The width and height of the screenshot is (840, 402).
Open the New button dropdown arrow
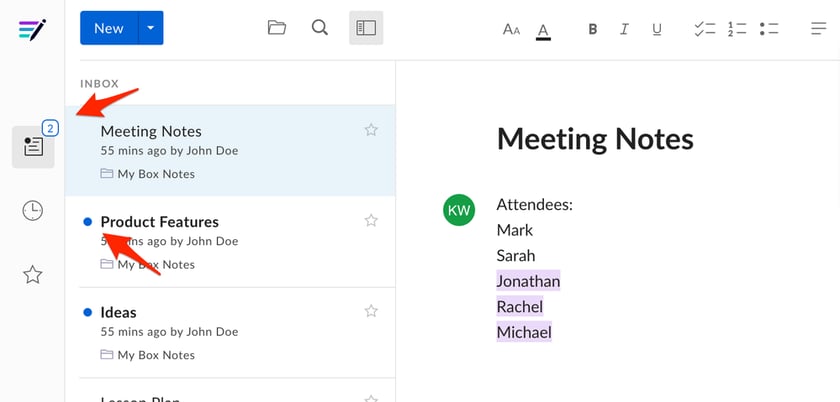(151, 28)
